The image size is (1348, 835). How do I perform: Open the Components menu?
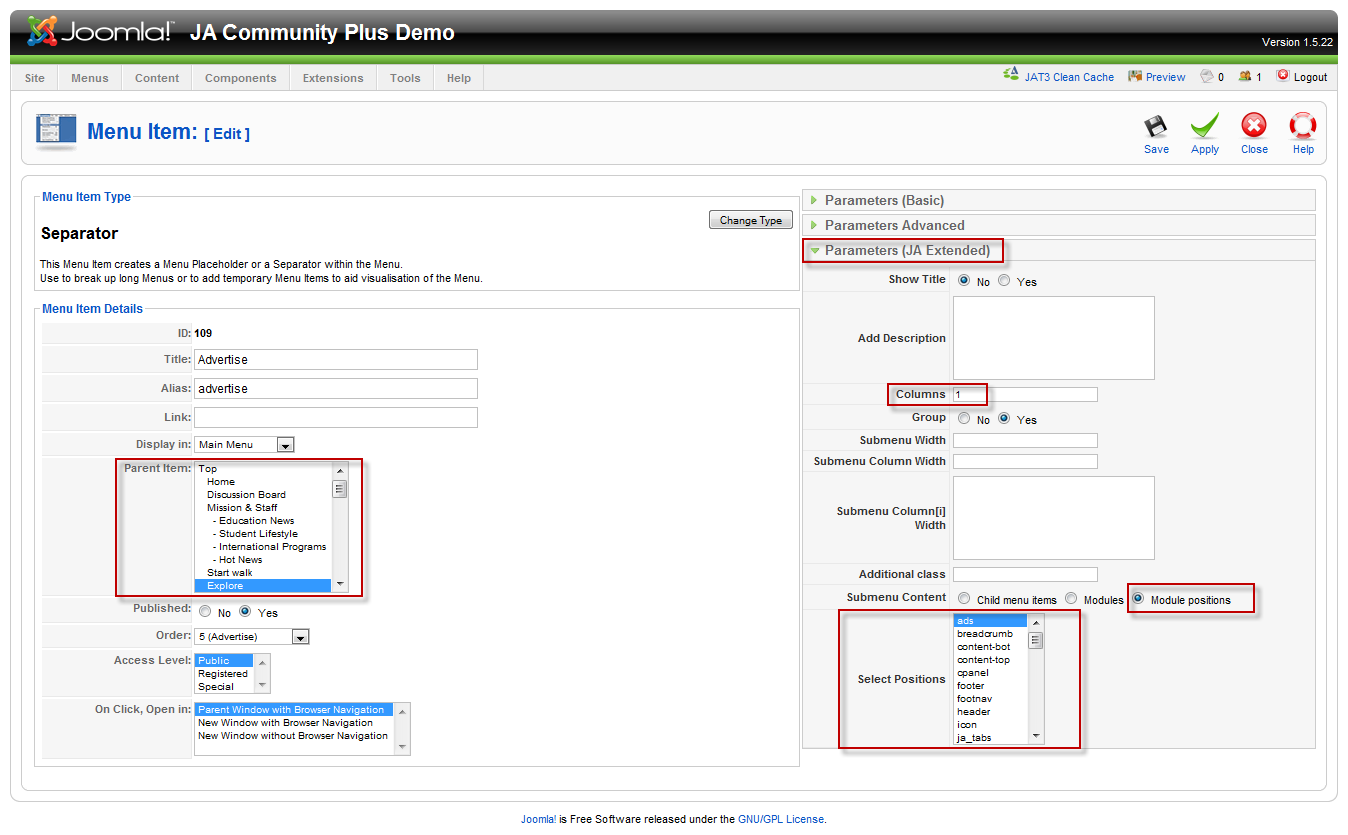click(240, 78)
